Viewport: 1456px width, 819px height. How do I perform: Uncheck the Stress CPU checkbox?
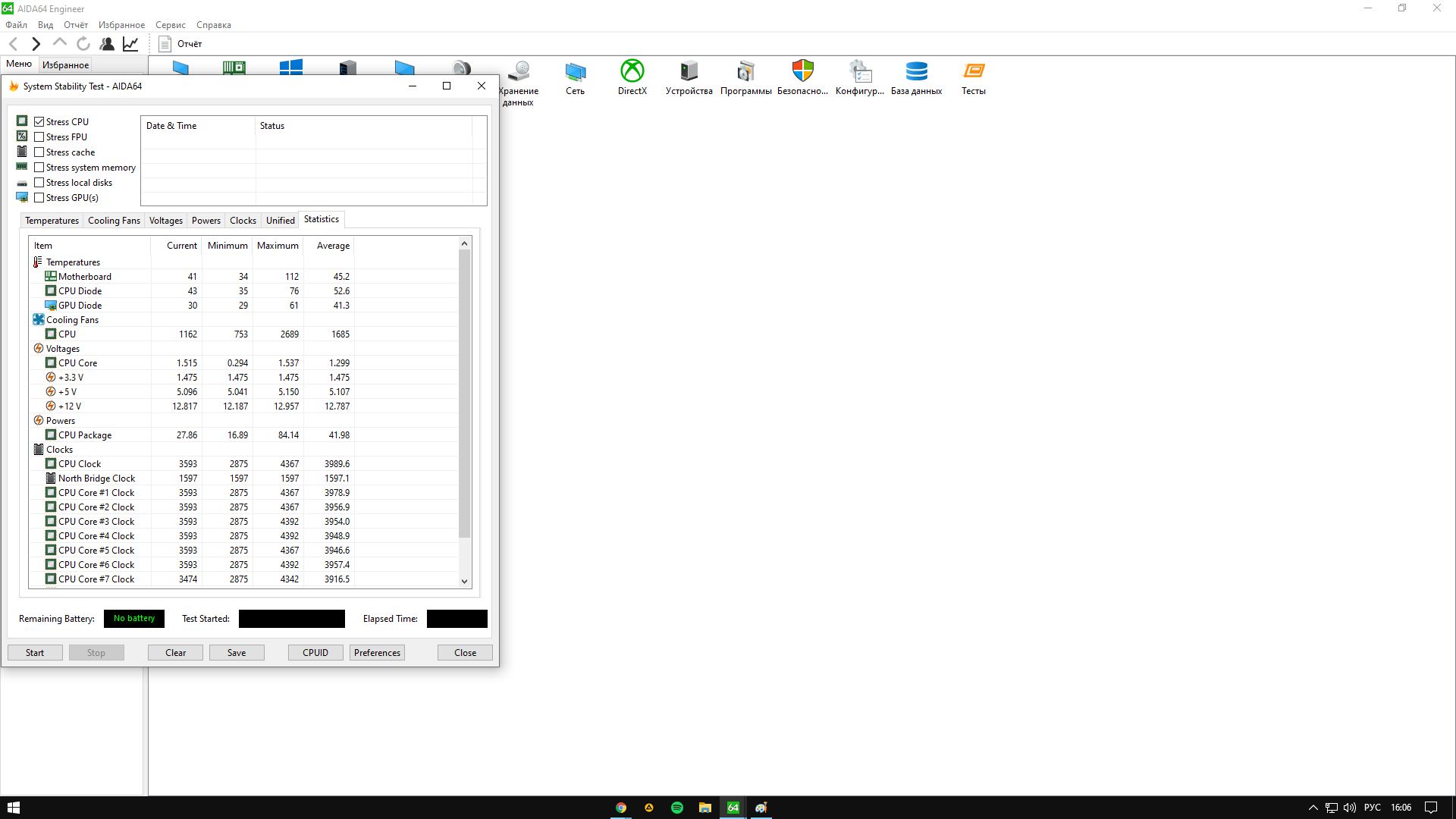point(39,121)
